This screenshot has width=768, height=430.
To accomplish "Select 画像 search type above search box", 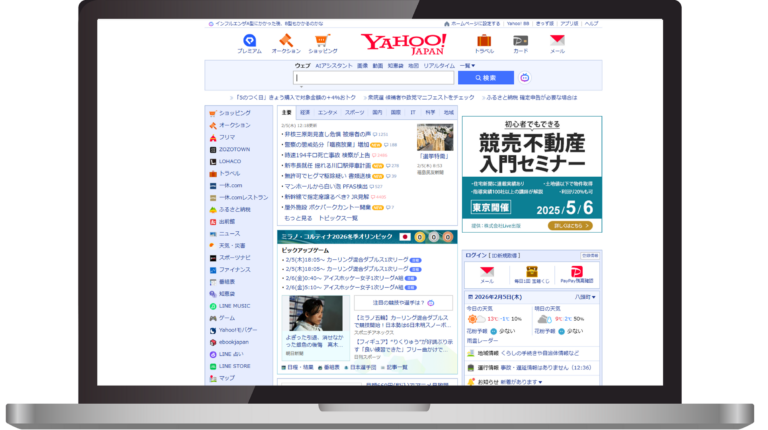I will [362, 65].
